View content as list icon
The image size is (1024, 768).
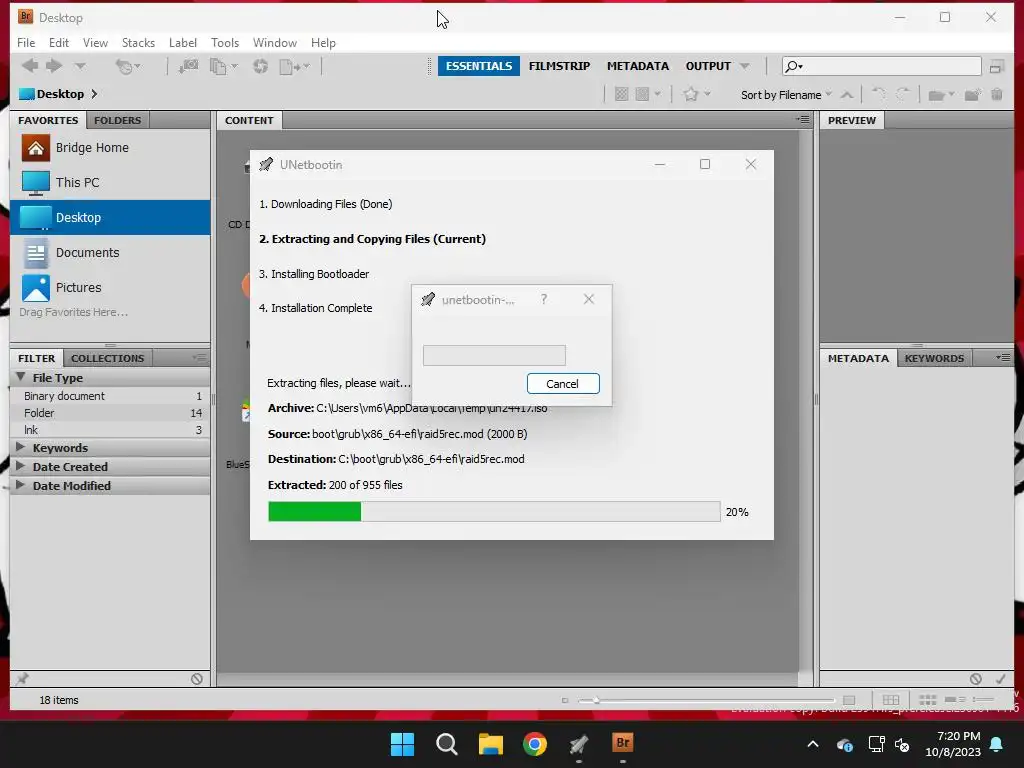983,700
